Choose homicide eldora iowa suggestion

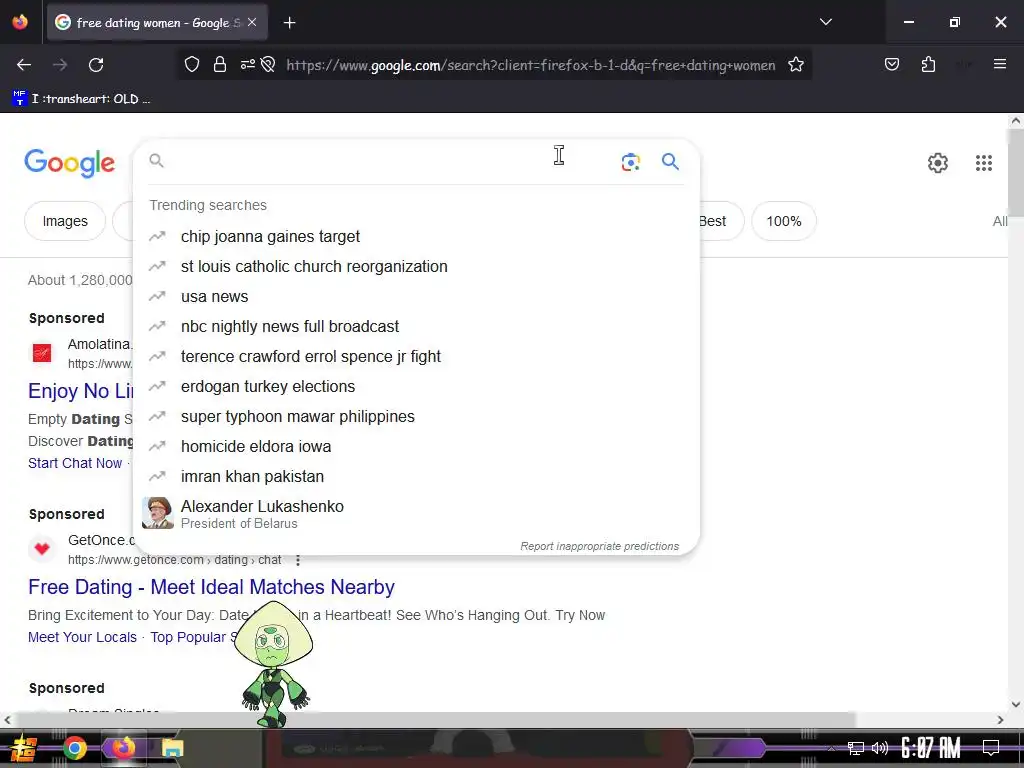click(416, 447)
